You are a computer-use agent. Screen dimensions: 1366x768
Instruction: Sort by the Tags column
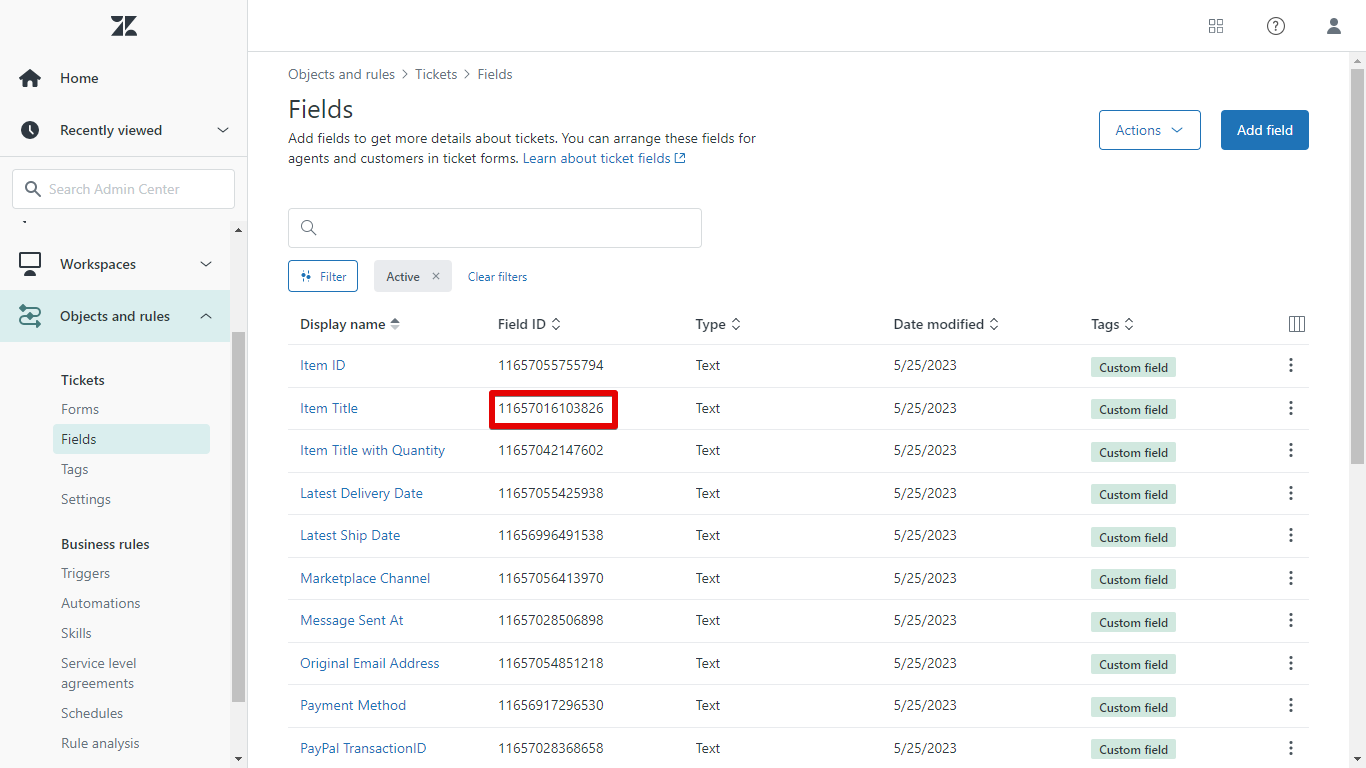coord(1113,324)
